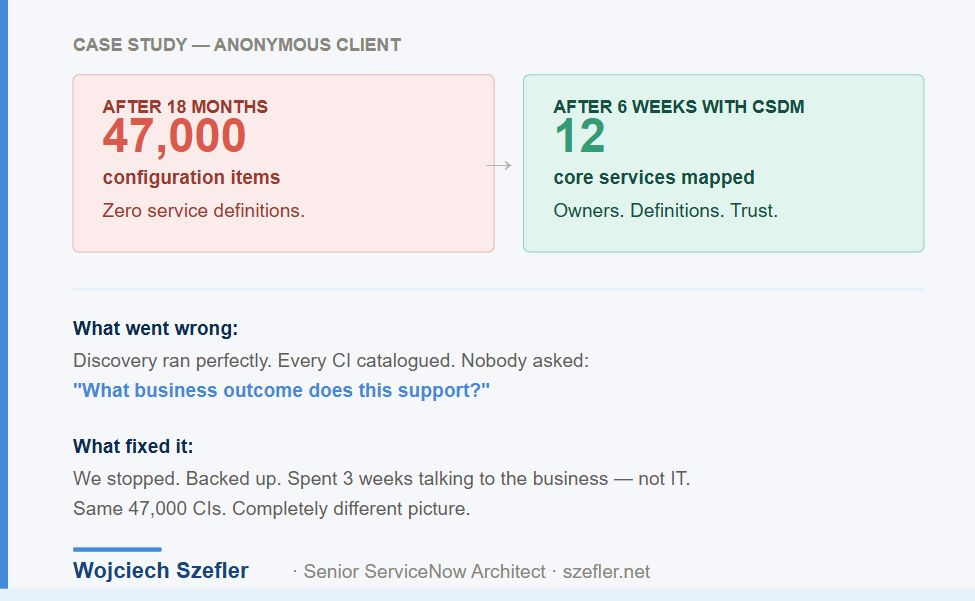The height and width of the screenshot is (601, 975).
Task: Select the Wojciech Szefler author name
Action: pyautogui.click(x=161, y=571)
